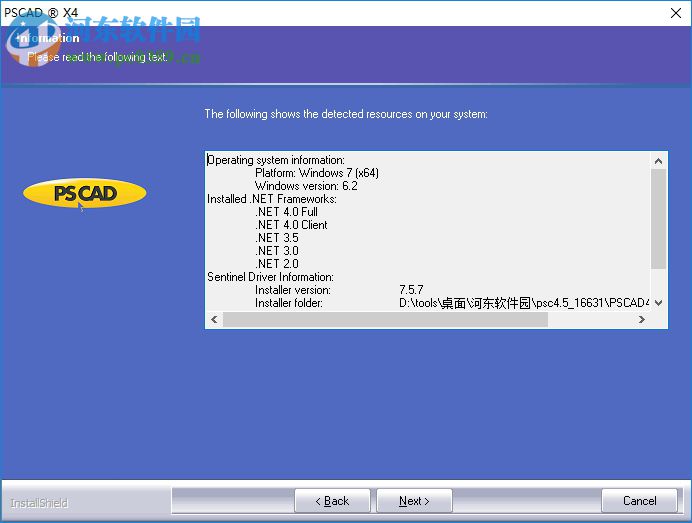Click the horizontal scrollbar track right of the thumb
Viewport: 692px width, 523px height.
click(590, 320)
